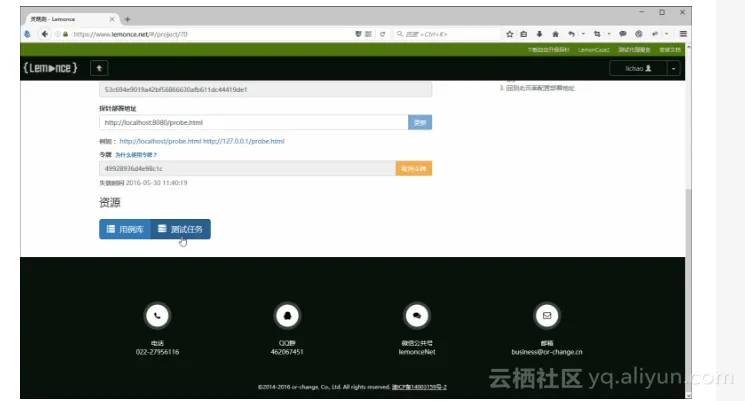Screen dimensions: 745x401
Task: Click the ICP registration number link
Action: pyautogui.click(x=419, y=387)
